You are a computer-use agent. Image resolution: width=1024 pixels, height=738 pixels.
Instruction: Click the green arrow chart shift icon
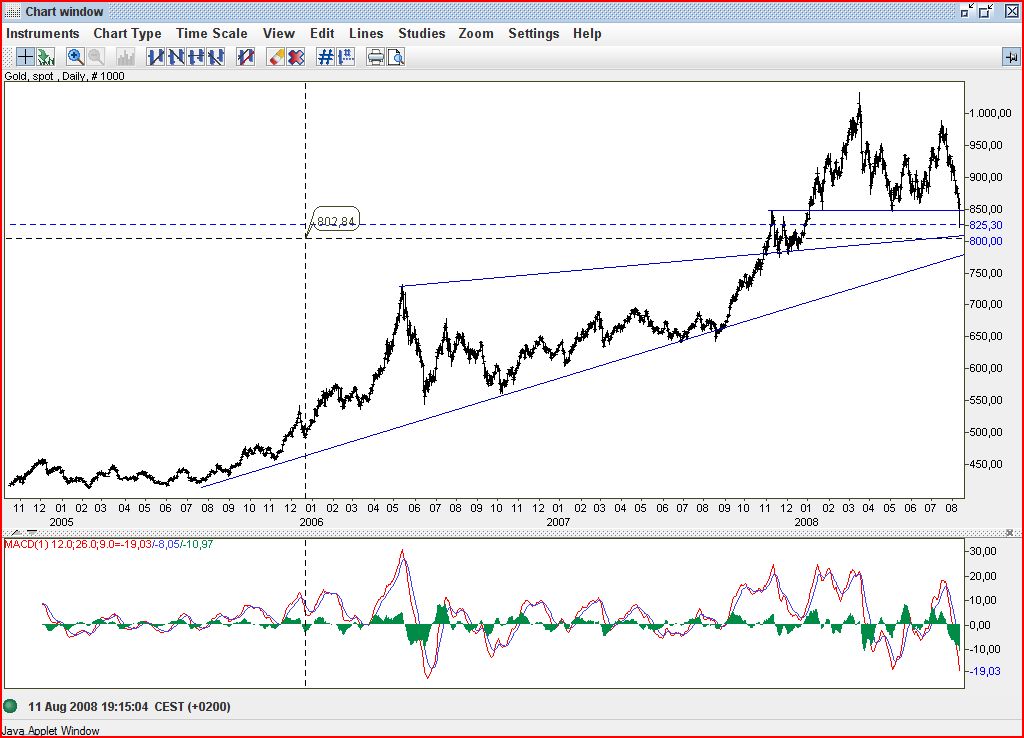point(45,57)
